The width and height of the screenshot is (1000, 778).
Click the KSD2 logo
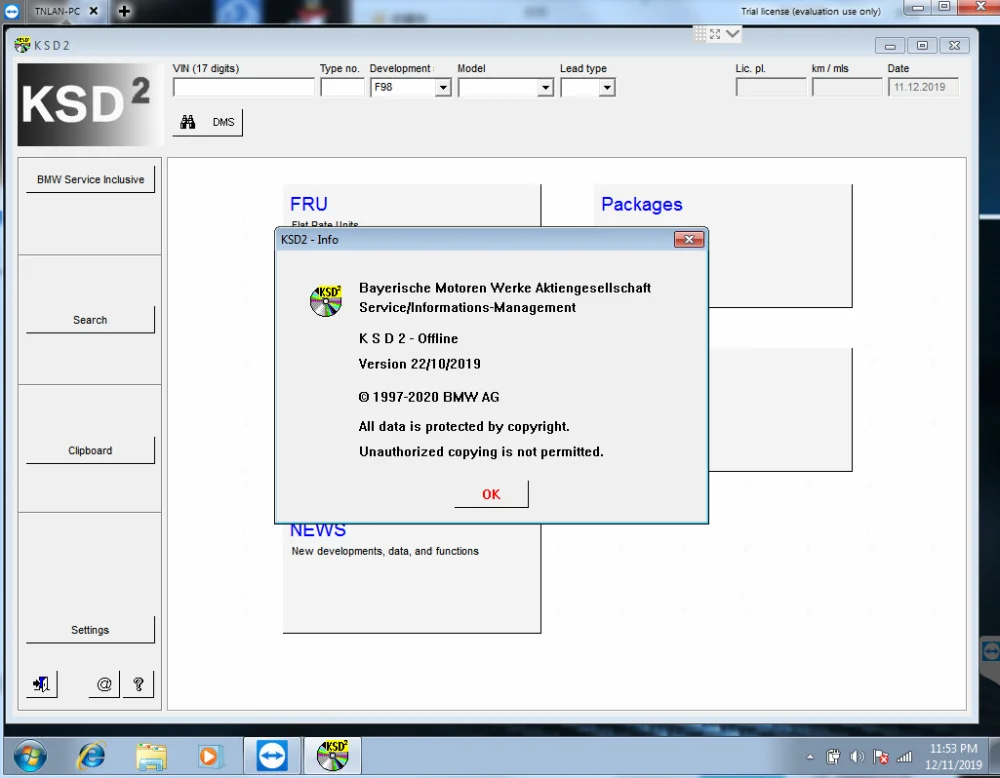(89, 105)
